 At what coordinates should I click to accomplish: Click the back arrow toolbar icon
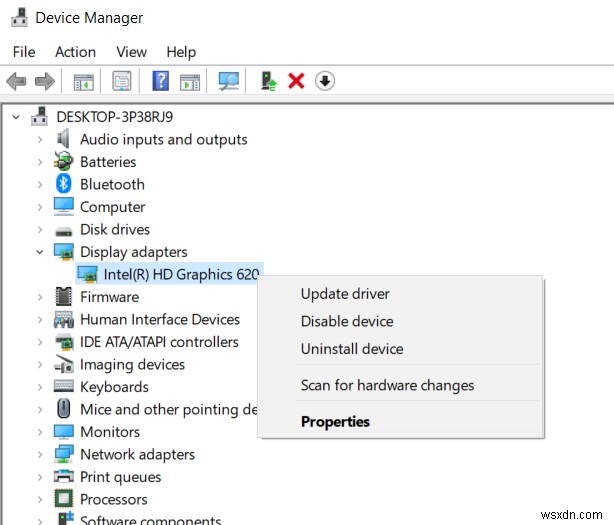coord(16,81)
